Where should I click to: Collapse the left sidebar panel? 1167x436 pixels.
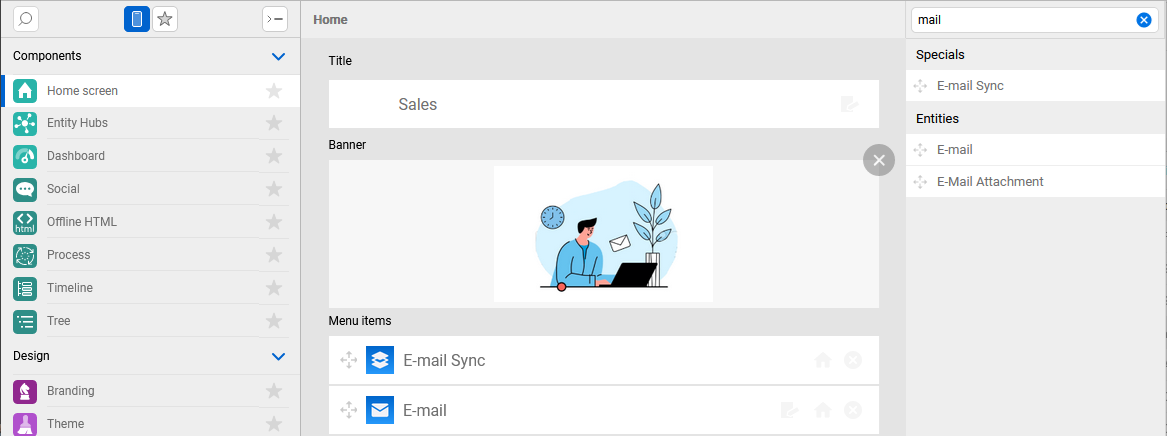[x=274, y=19]
